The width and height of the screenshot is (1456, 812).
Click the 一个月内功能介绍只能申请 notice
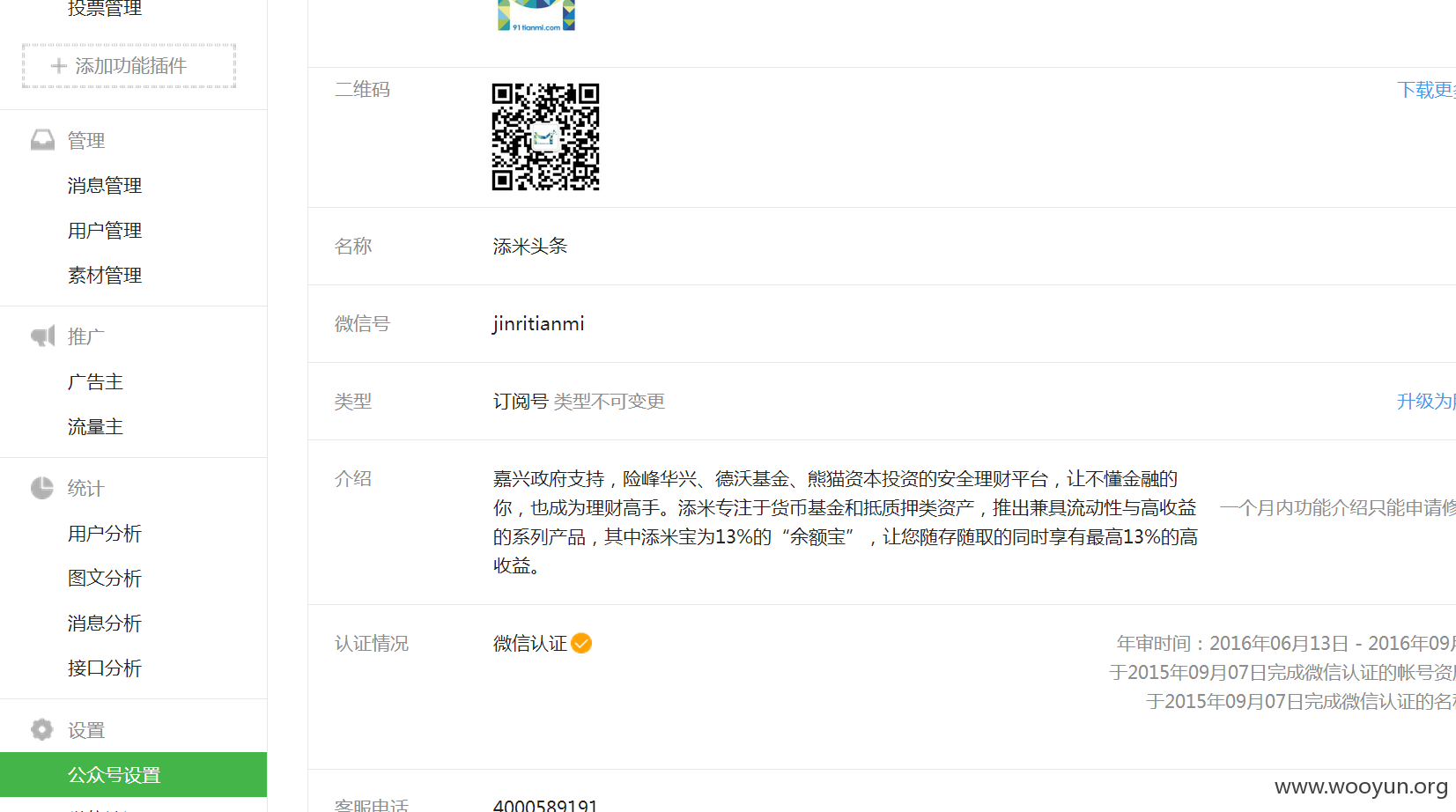(1338, 508)
